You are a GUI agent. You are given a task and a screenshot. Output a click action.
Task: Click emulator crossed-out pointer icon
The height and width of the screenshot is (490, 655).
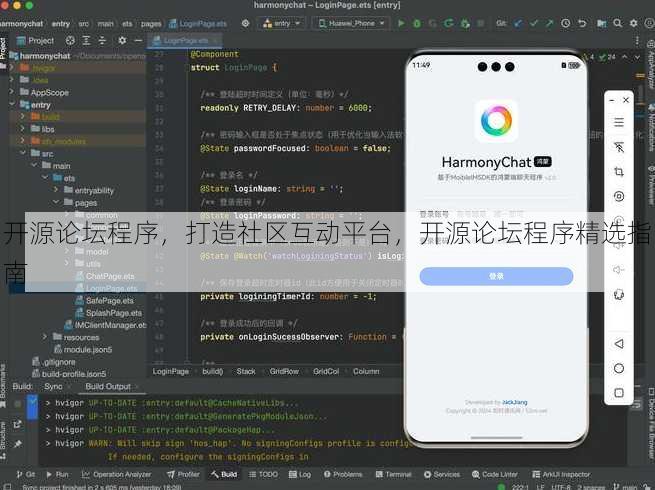point(619,147)
